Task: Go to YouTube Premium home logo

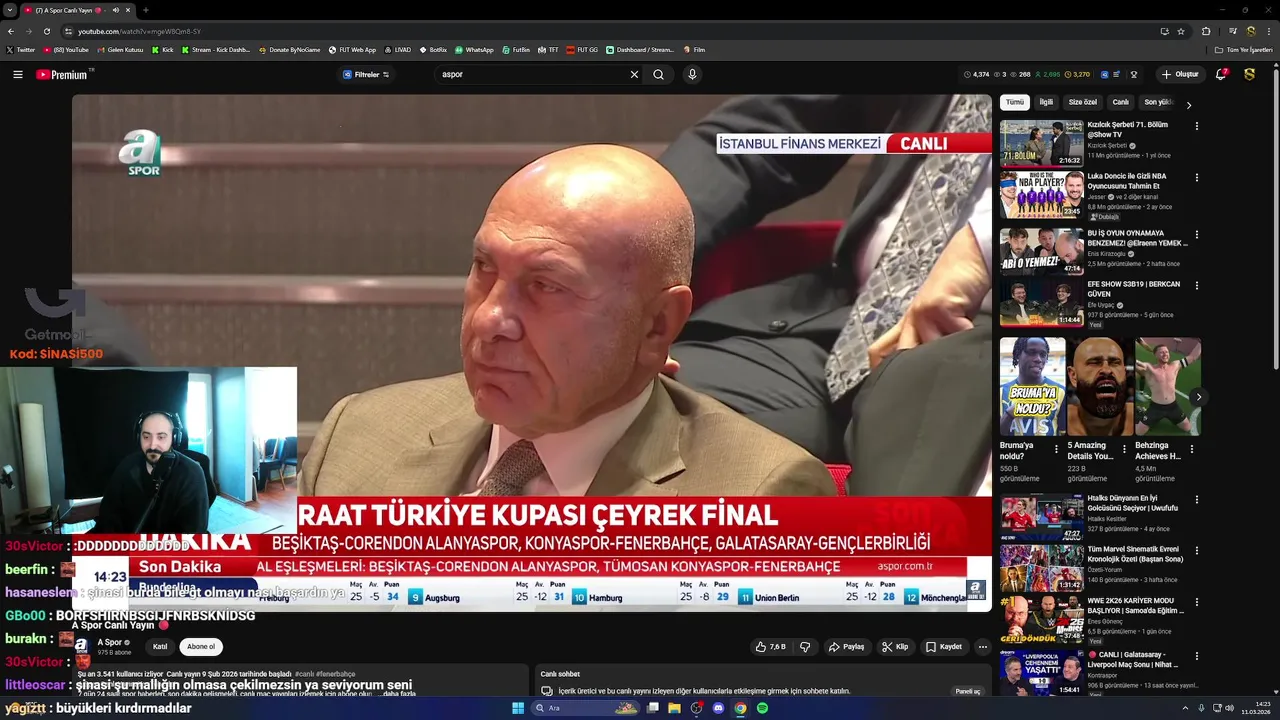Action: pos(64,74)
